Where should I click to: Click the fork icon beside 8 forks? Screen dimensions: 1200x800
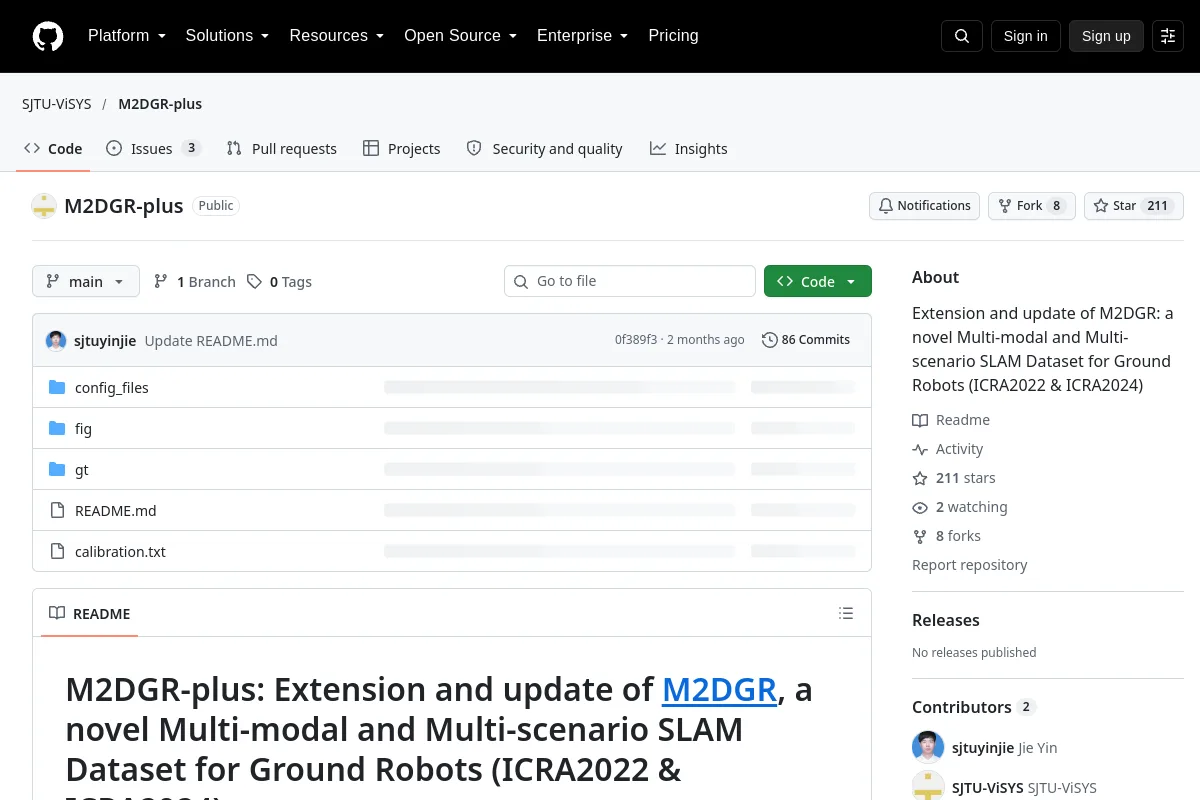(920, 536)
